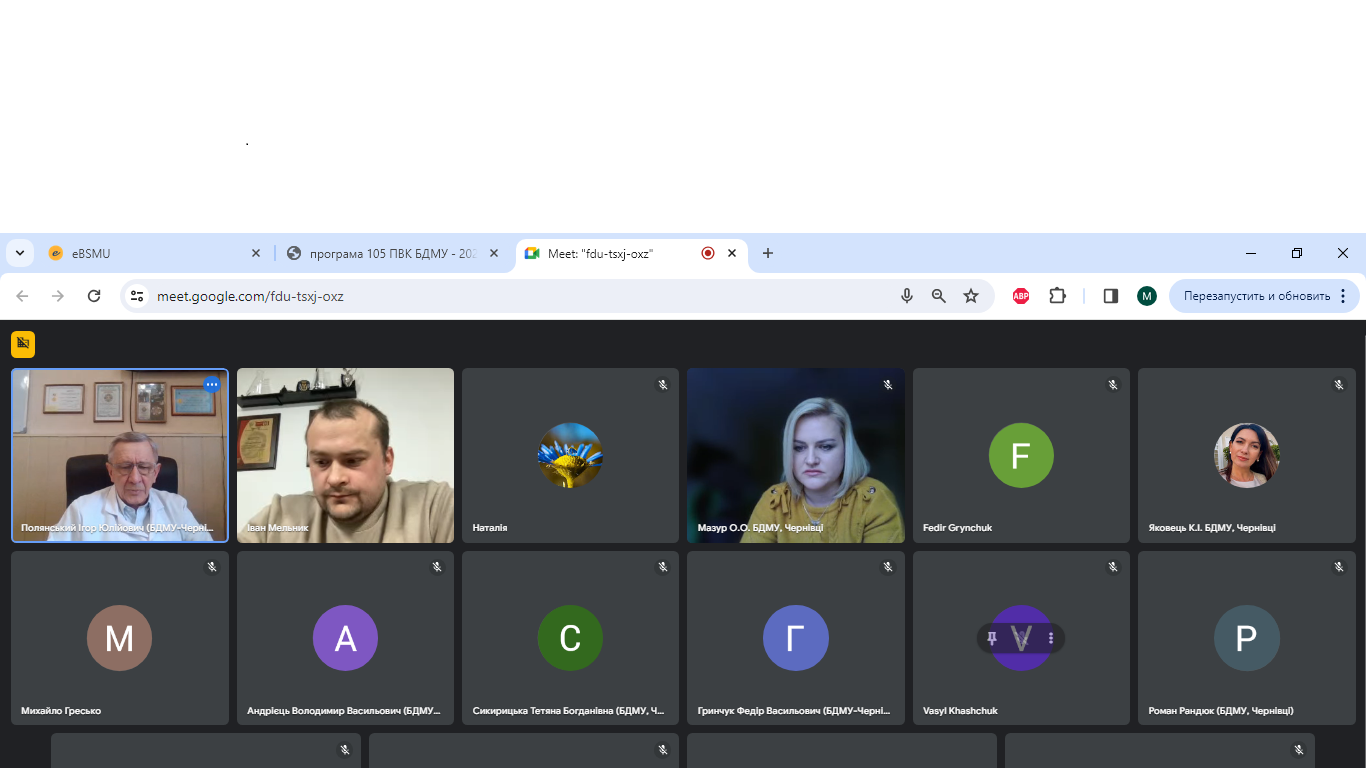Image resolution: width=1366 pixels, height=768 pixels.
Task: Click muted mic icon on Яковець К.І. tile
Action: click(x=1339, y=384)
